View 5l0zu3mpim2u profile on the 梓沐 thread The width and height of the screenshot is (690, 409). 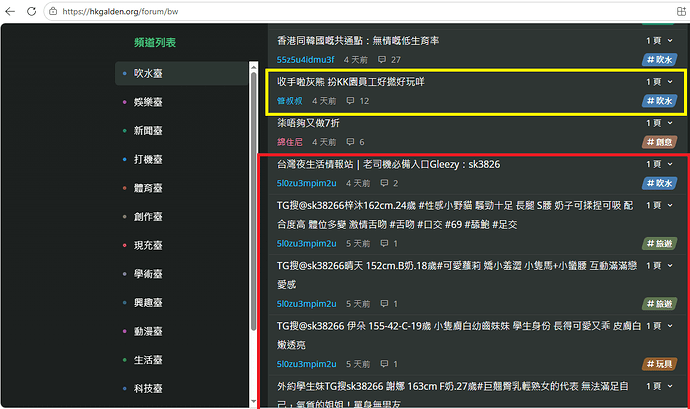coord(306,243)
